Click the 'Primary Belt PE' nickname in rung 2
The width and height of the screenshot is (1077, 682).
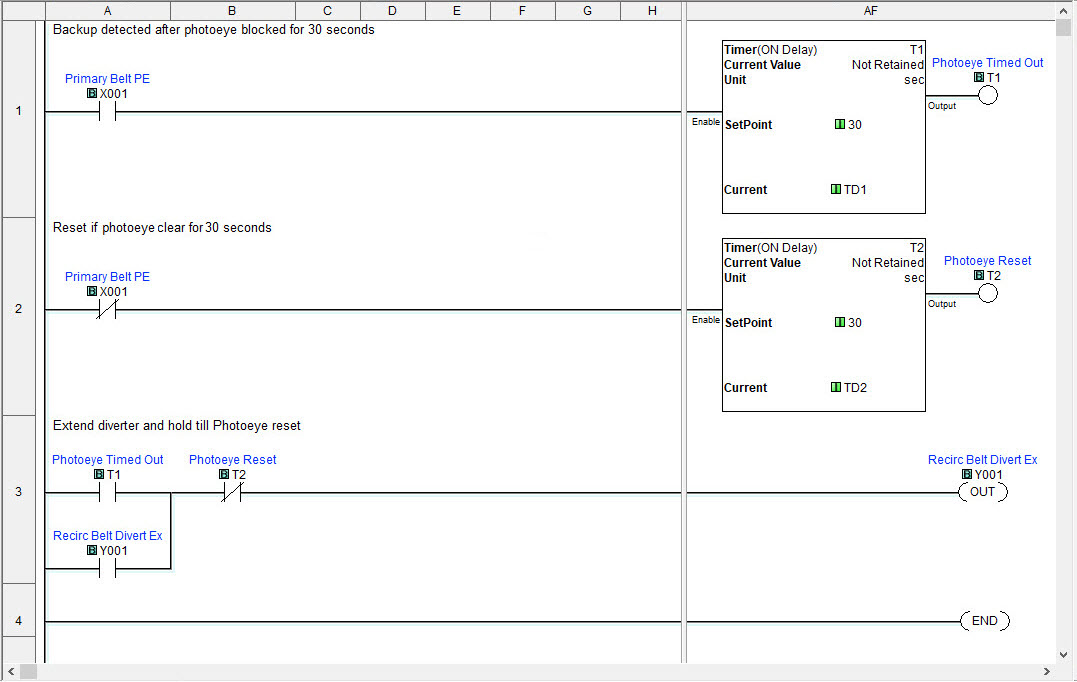tap(107, 276)
